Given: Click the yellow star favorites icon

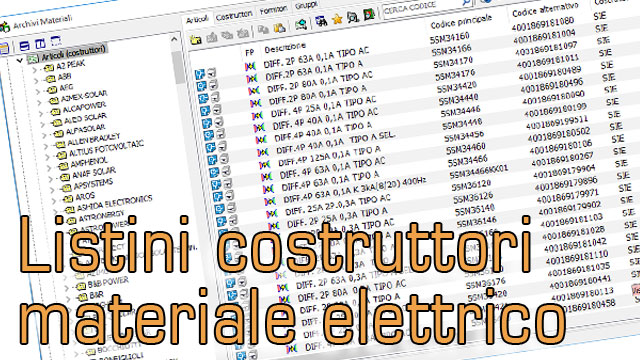Looking at the screenshot, I should coord(337,19).
